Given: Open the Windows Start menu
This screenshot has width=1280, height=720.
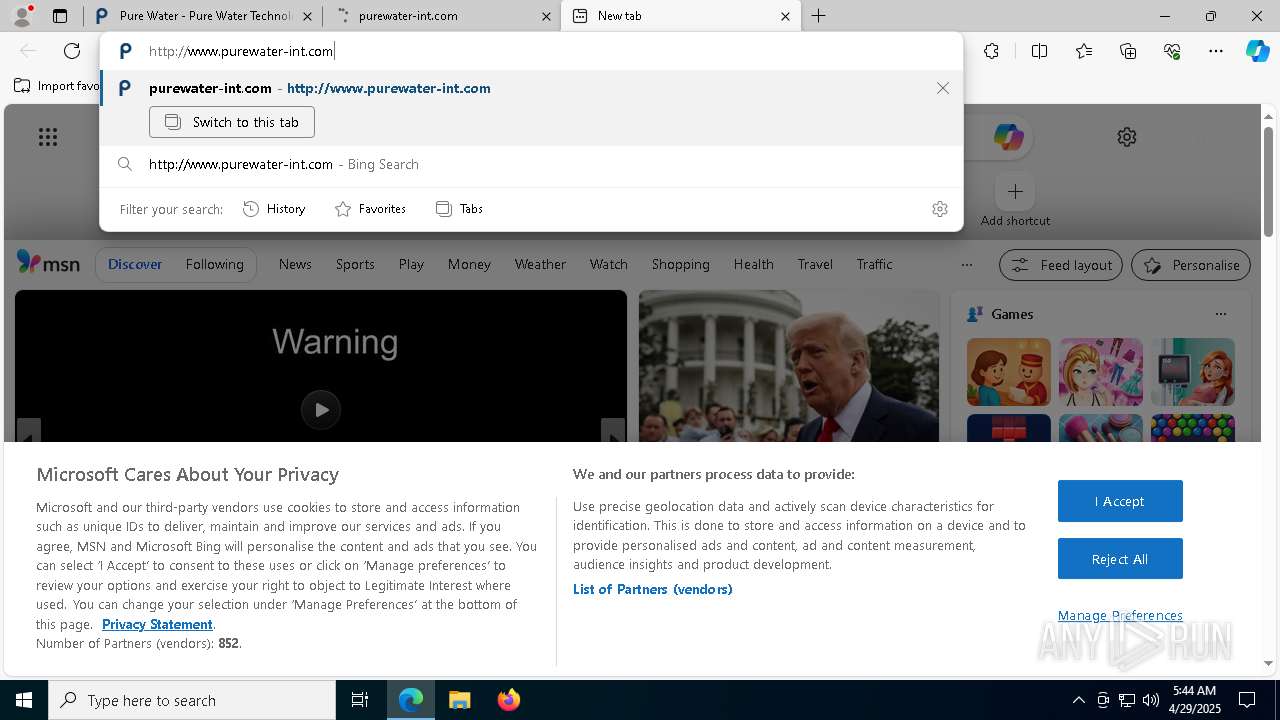Looking at the screenshot, I should pos(24,700).
